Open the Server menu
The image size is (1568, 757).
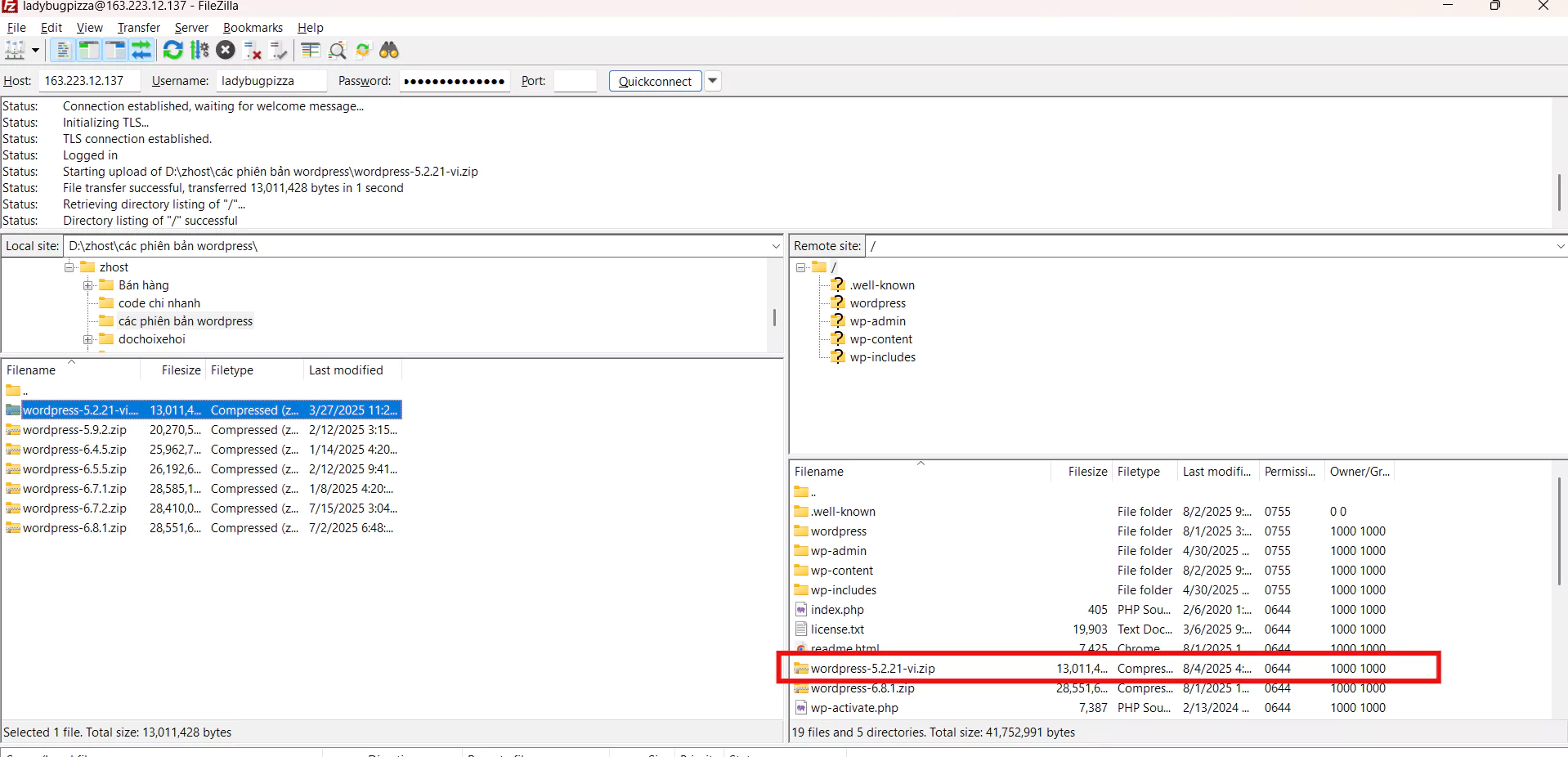pos(191,28)
